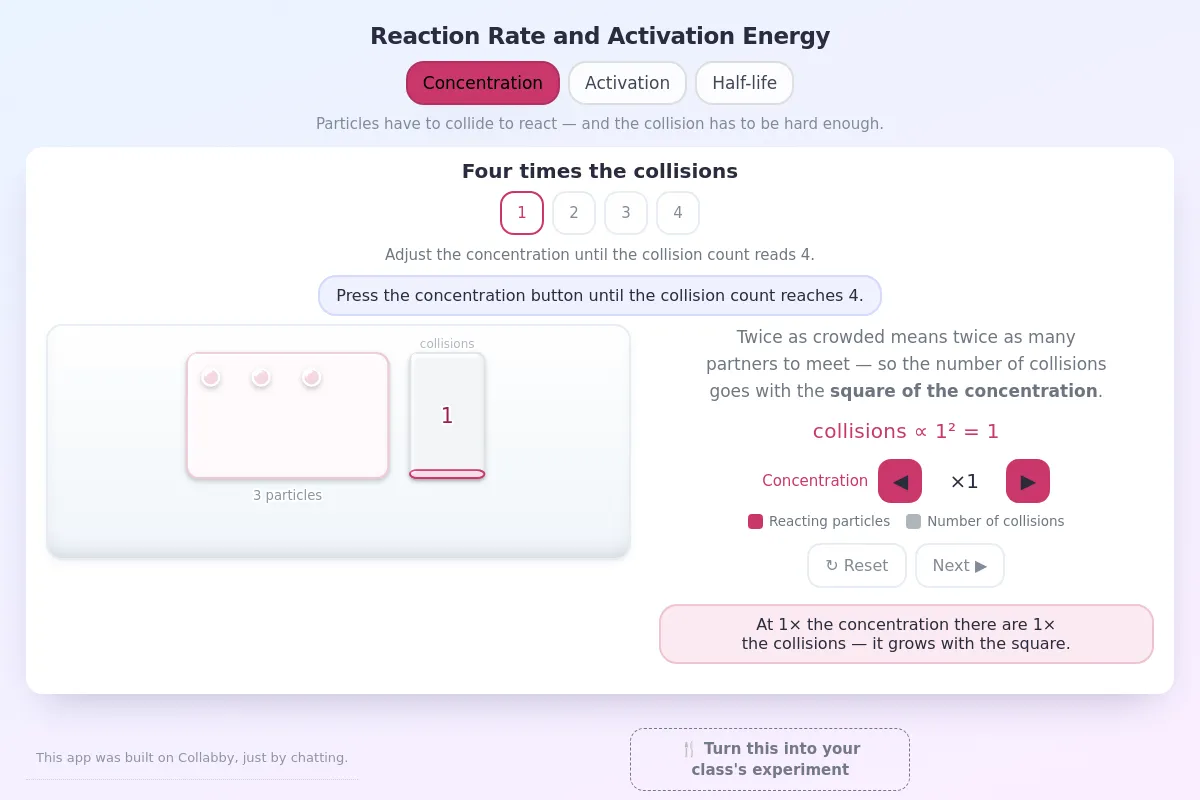Select step 1 of the challenge

tap(522, 213)
